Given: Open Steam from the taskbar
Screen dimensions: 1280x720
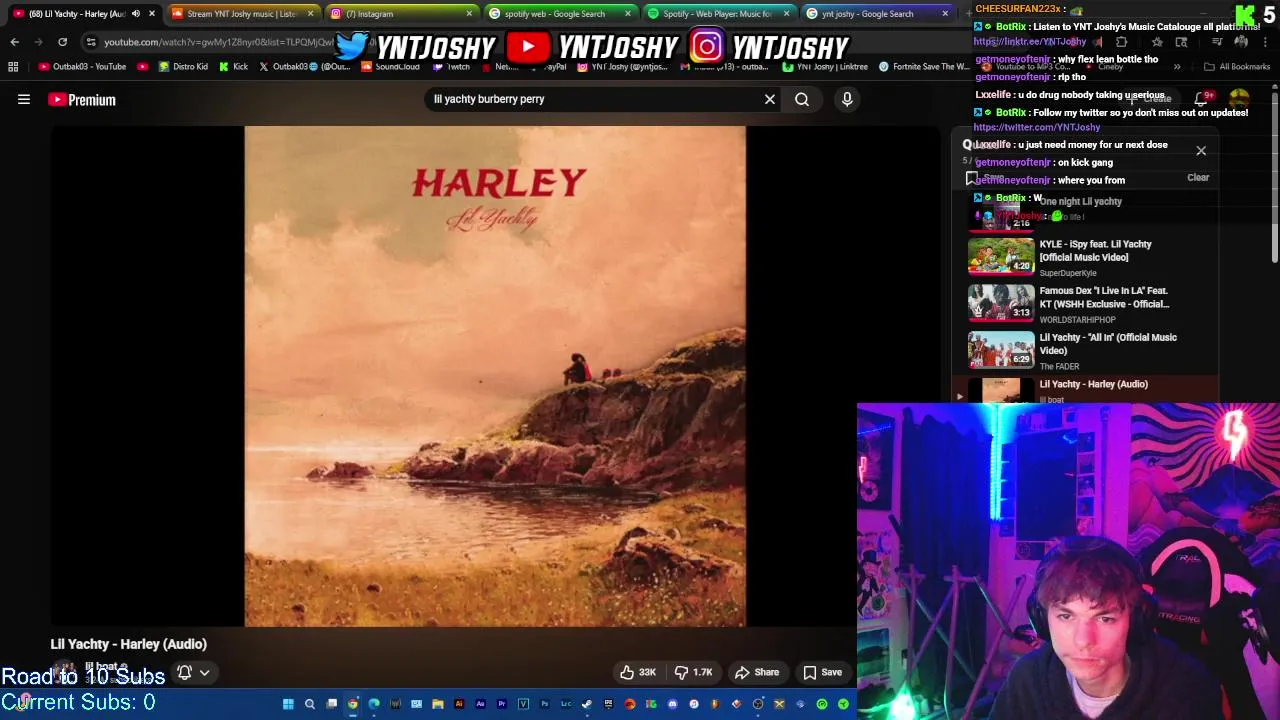Looking at the screenshot, I should tap(587, 704).
